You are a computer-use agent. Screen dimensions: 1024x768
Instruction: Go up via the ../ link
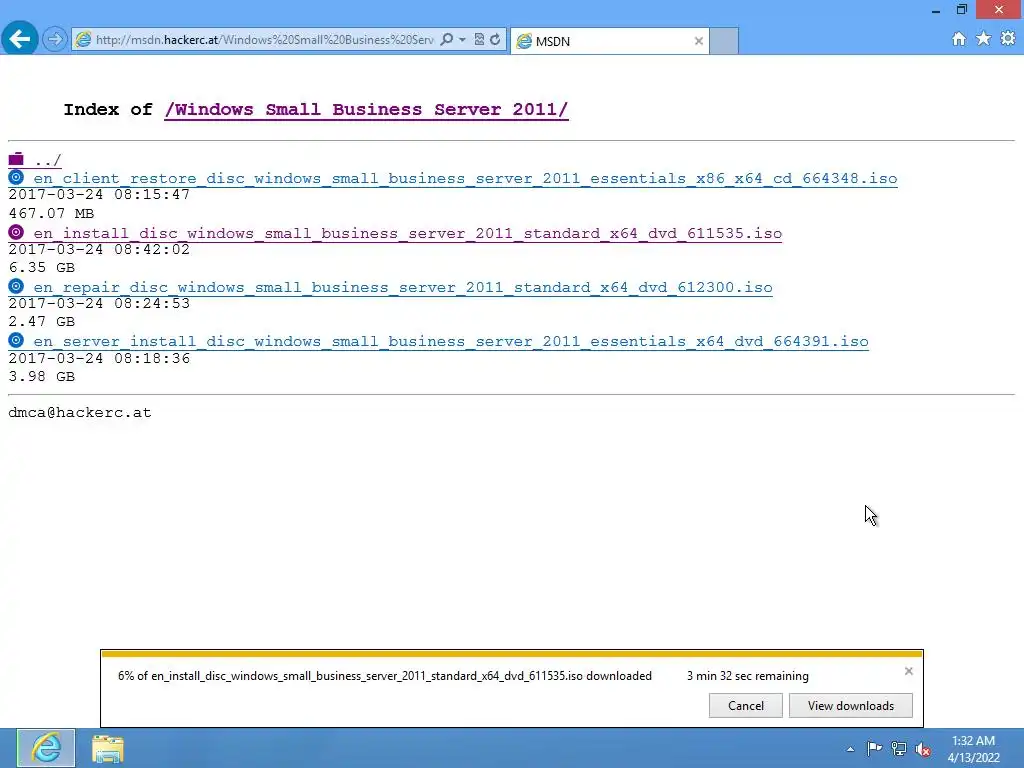pos(48,161)
